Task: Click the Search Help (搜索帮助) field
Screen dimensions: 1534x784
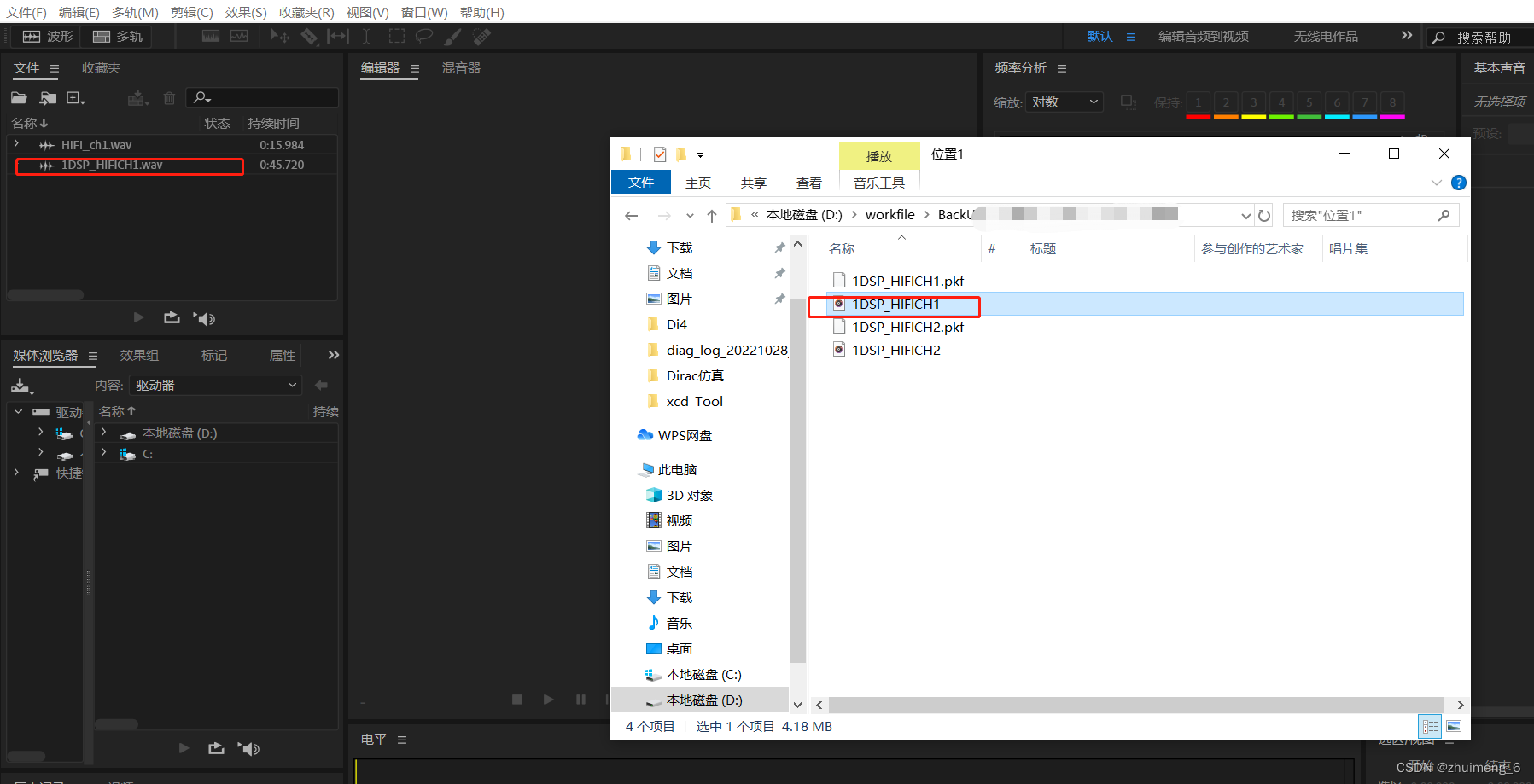Action: (x=1481, y=38)
